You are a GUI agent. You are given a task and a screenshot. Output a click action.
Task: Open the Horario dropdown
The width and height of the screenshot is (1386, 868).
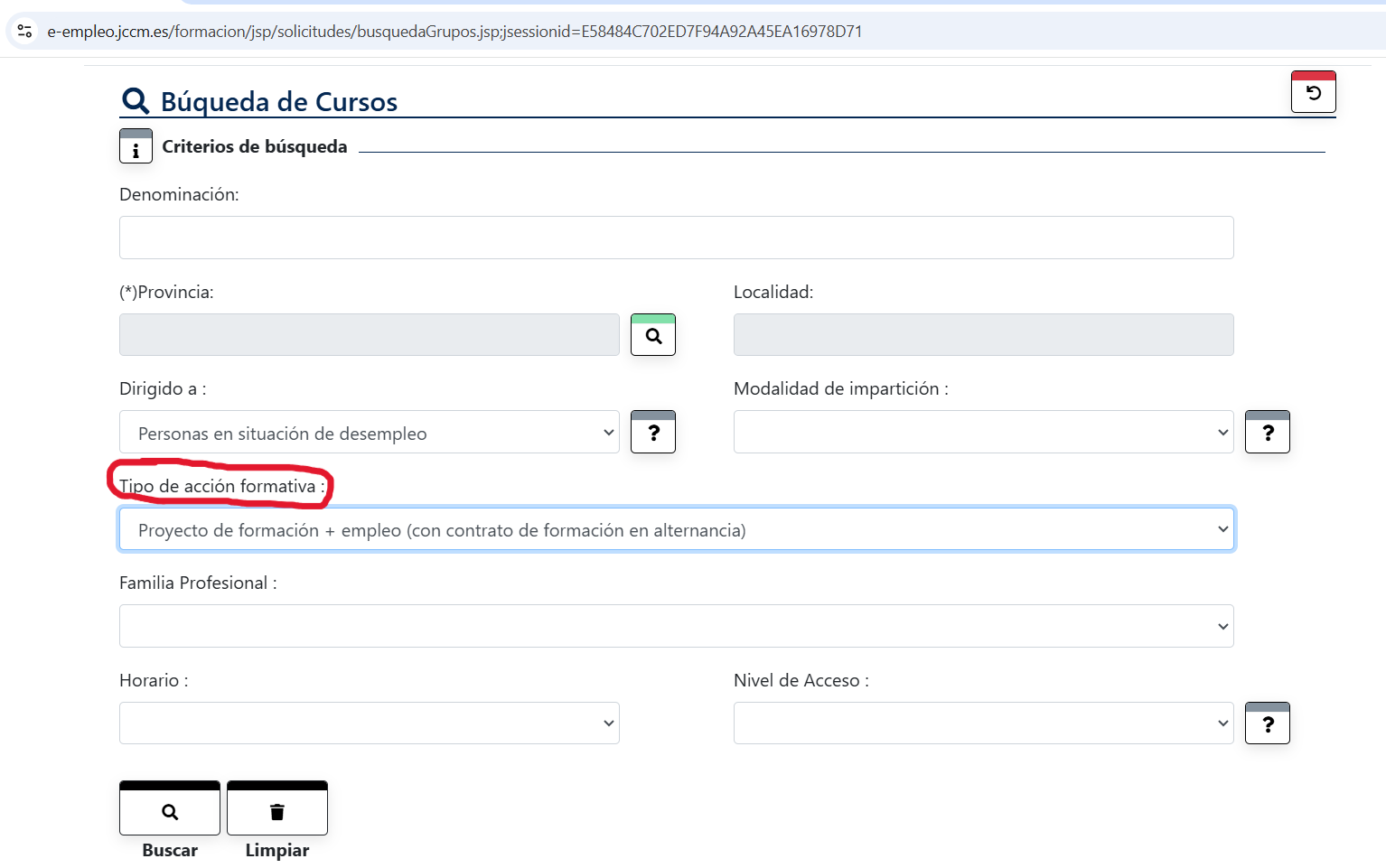click(x=370, y=723)
